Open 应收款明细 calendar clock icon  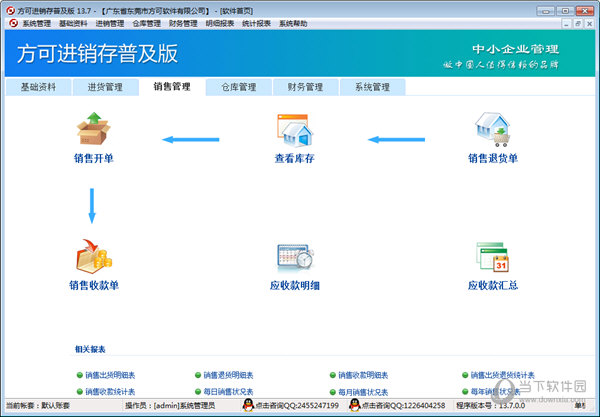(295, 256)
